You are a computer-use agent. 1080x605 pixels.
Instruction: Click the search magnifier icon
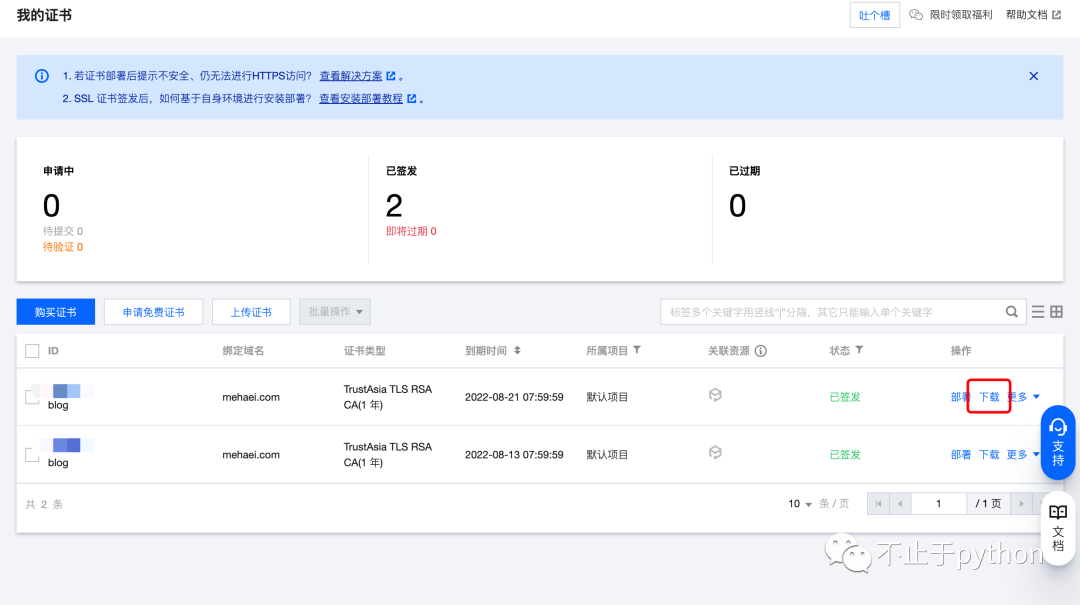click(1012, 312)
